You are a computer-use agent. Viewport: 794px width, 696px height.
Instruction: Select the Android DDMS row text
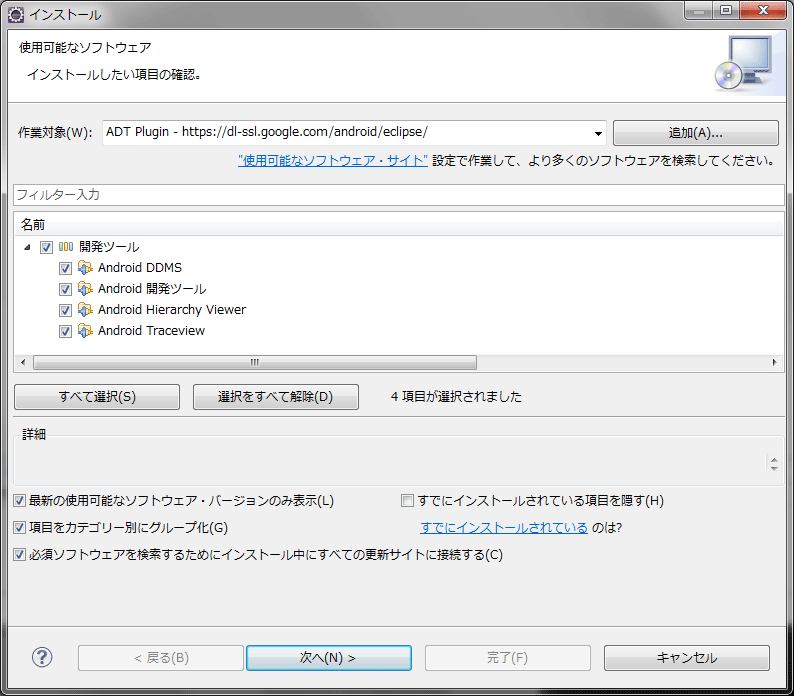140,267
